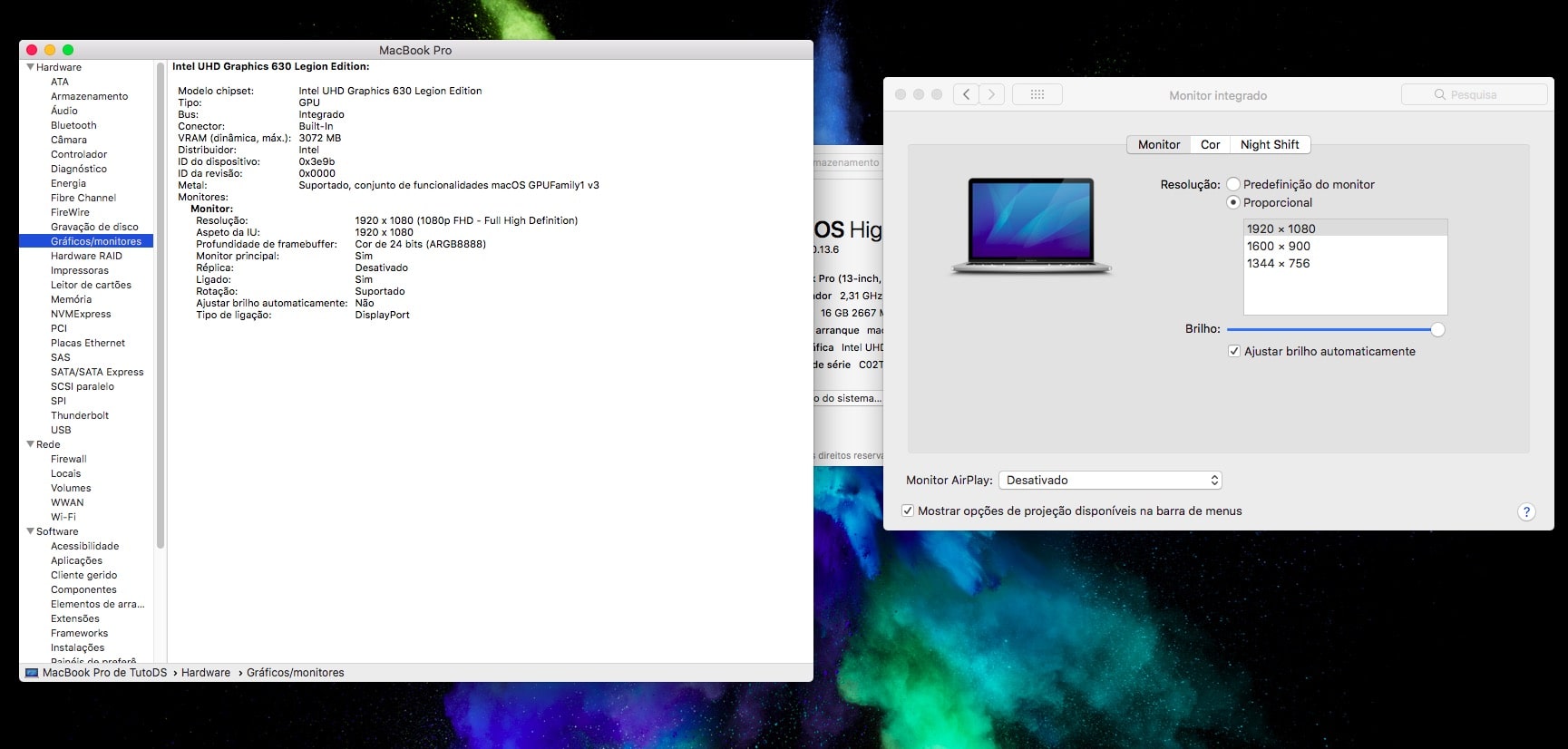1568x749 pixels.
Task: Select Controlador in the sidebar
Action: 79,154
